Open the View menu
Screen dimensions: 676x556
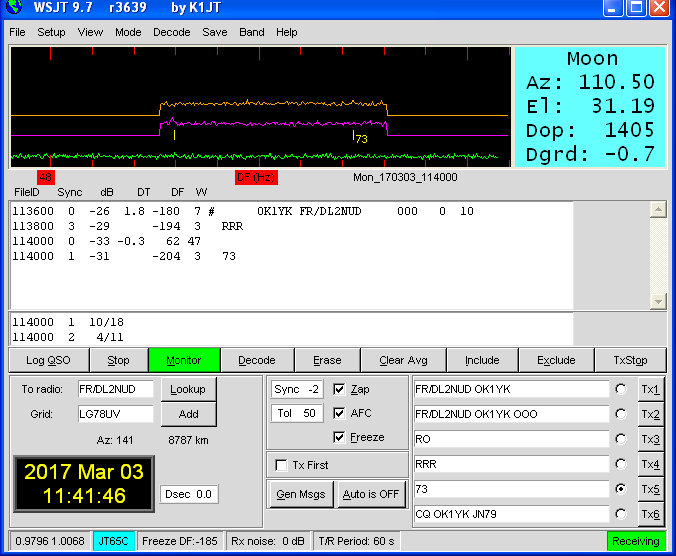90,32
